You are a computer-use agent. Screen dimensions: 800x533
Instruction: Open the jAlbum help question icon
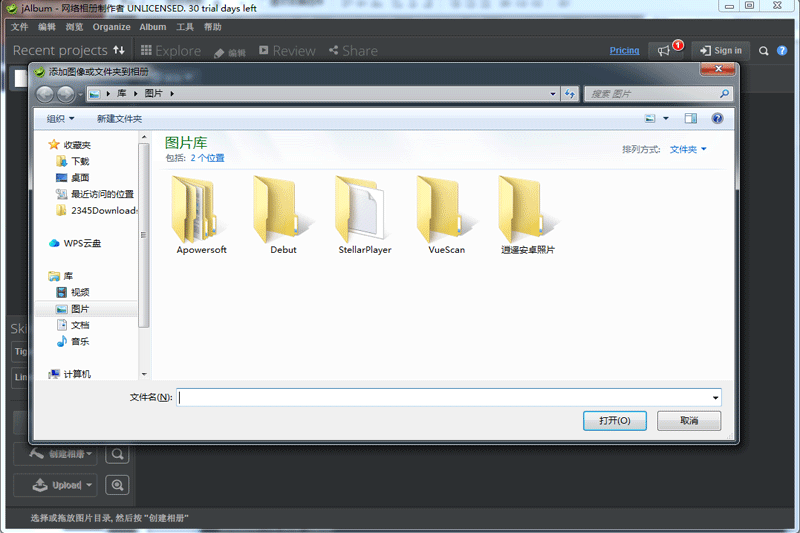coord(782,50)
